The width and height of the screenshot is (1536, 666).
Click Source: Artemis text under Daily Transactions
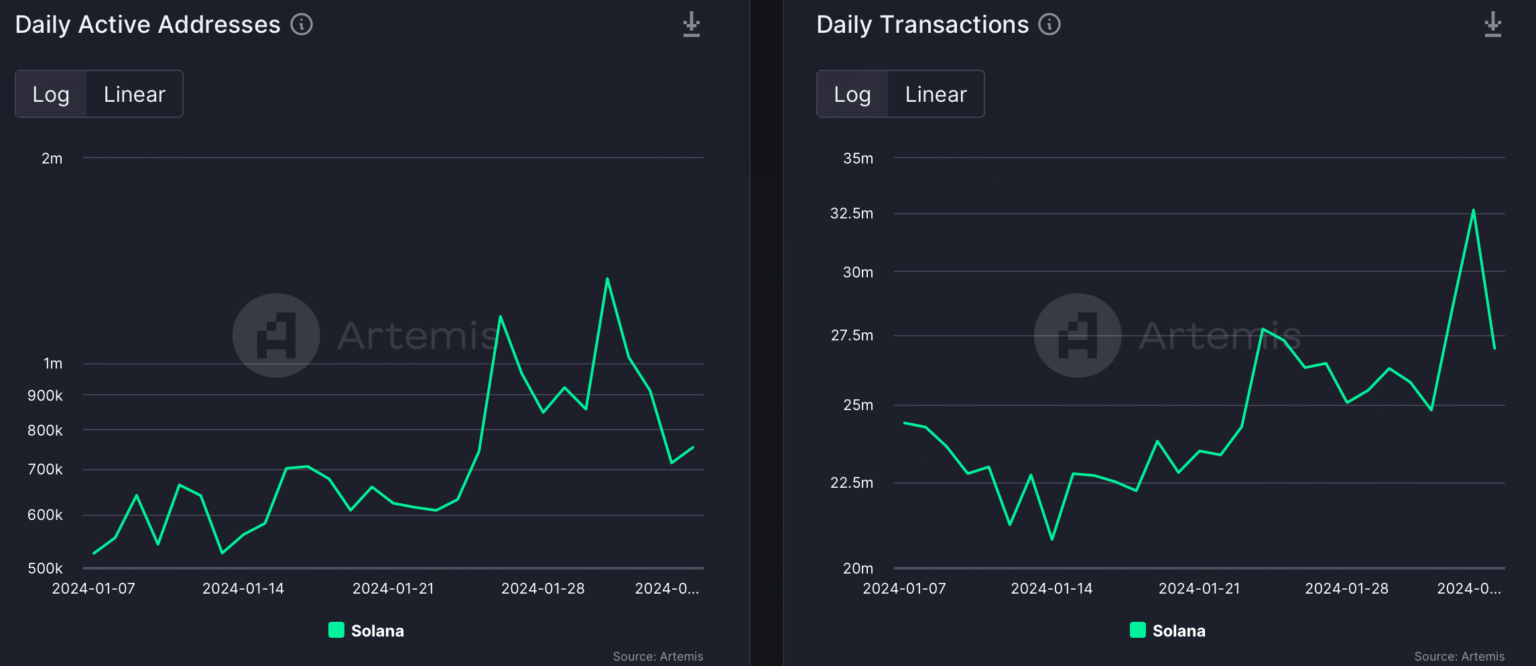tap(1459, 656)
